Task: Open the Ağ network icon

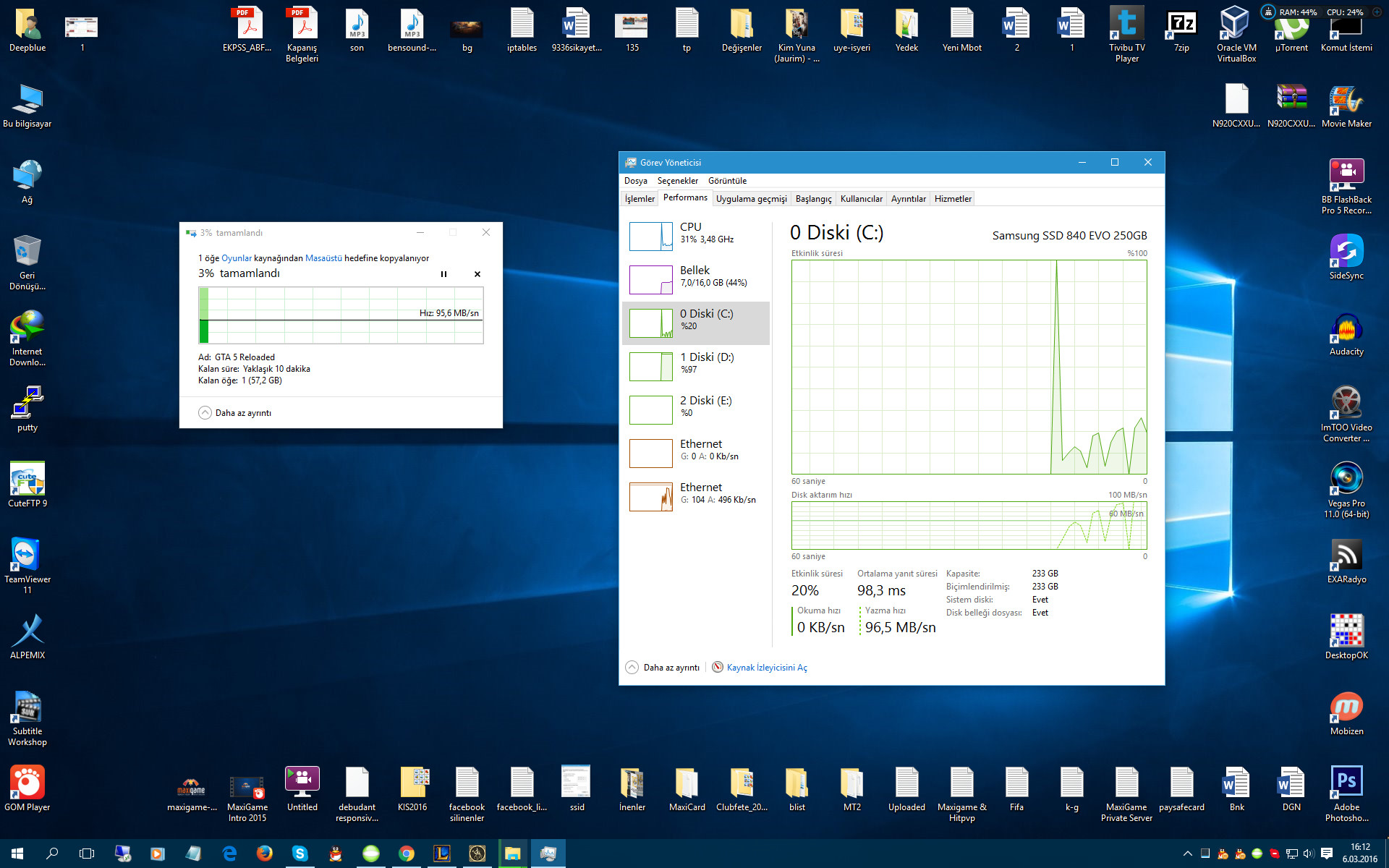Action: [27, 182]
